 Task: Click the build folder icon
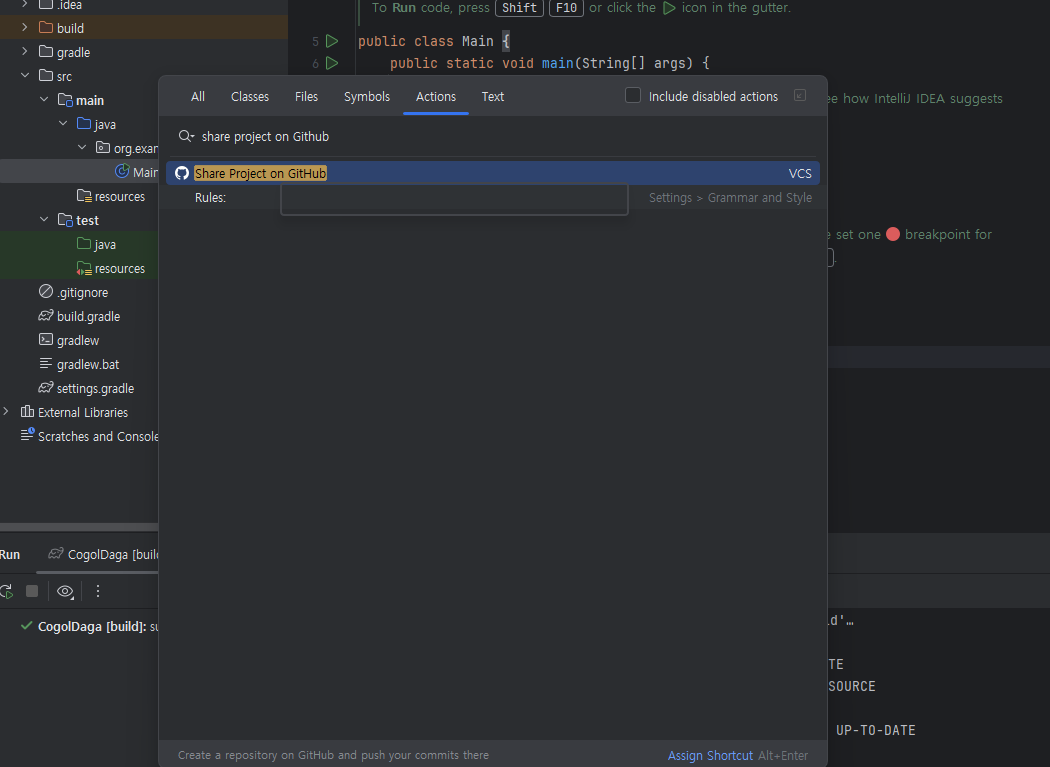tap(46, 27)
